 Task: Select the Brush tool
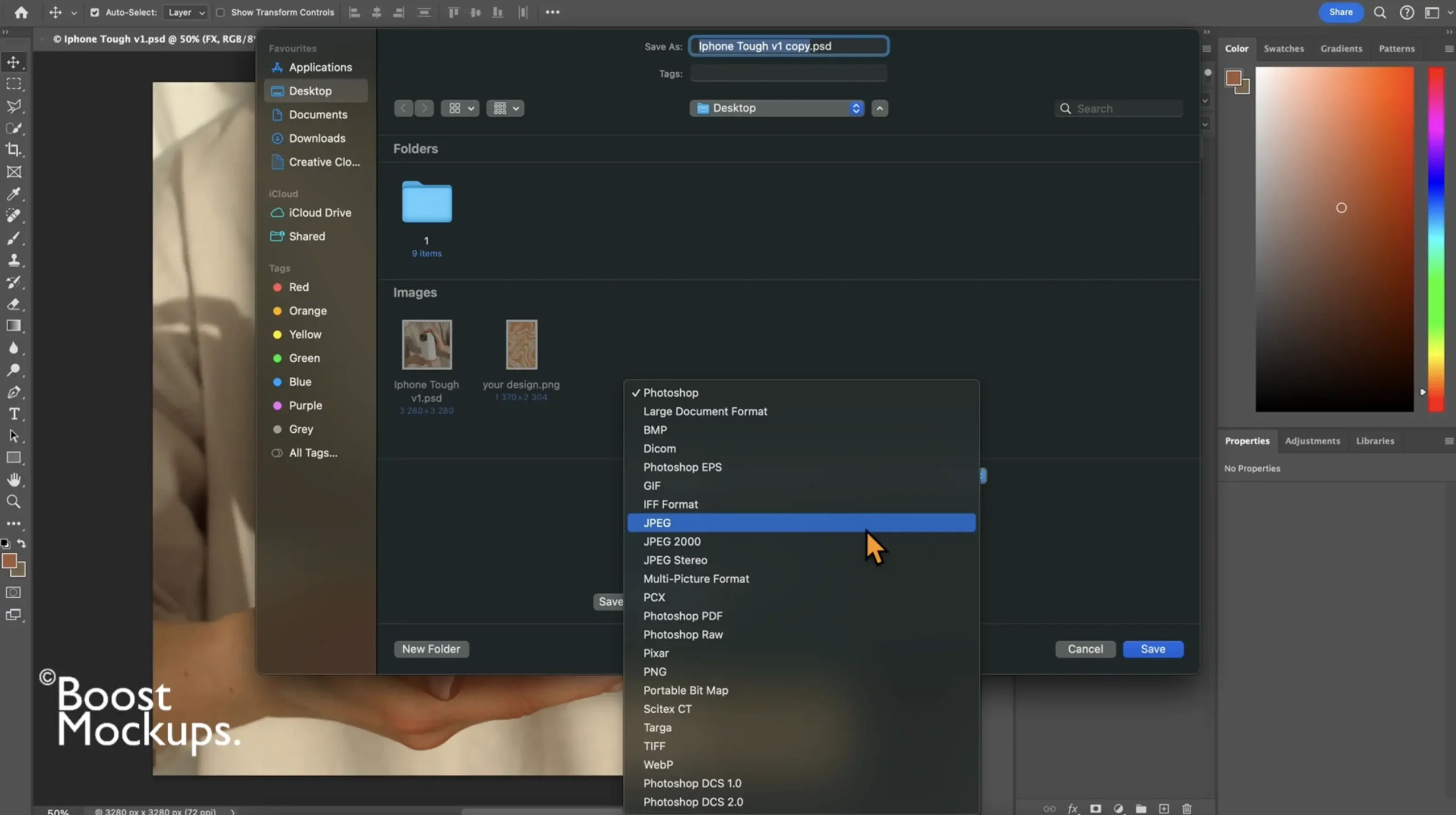coord(14,238)
